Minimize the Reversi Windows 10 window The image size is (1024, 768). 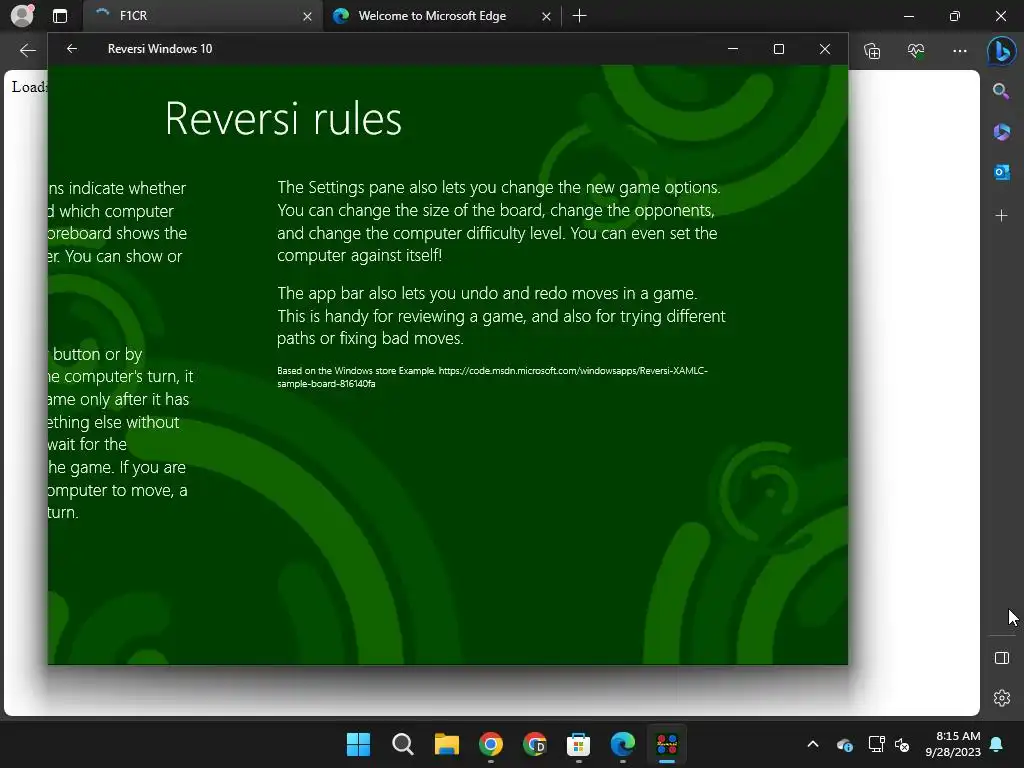coord(733,49)
